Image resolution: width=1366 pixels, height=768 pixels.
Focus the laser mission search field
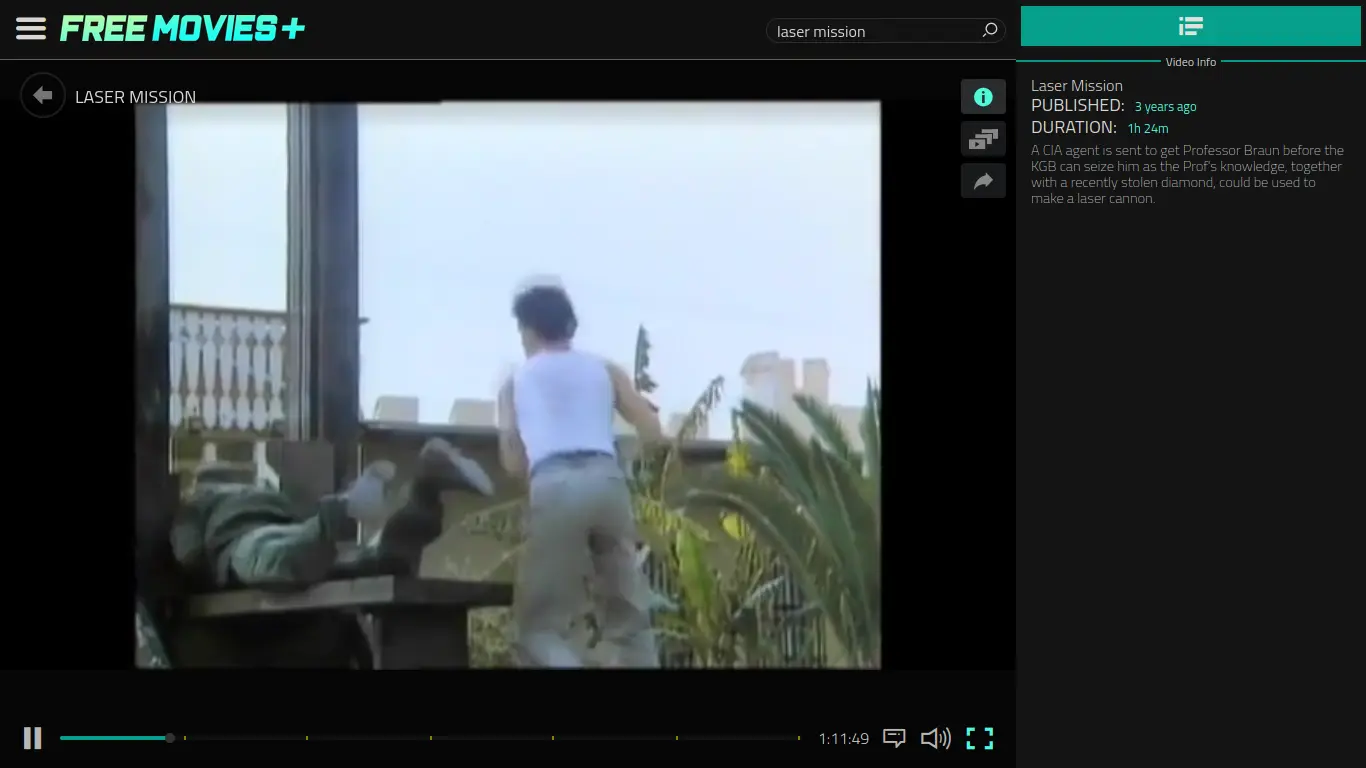(875, 31)
